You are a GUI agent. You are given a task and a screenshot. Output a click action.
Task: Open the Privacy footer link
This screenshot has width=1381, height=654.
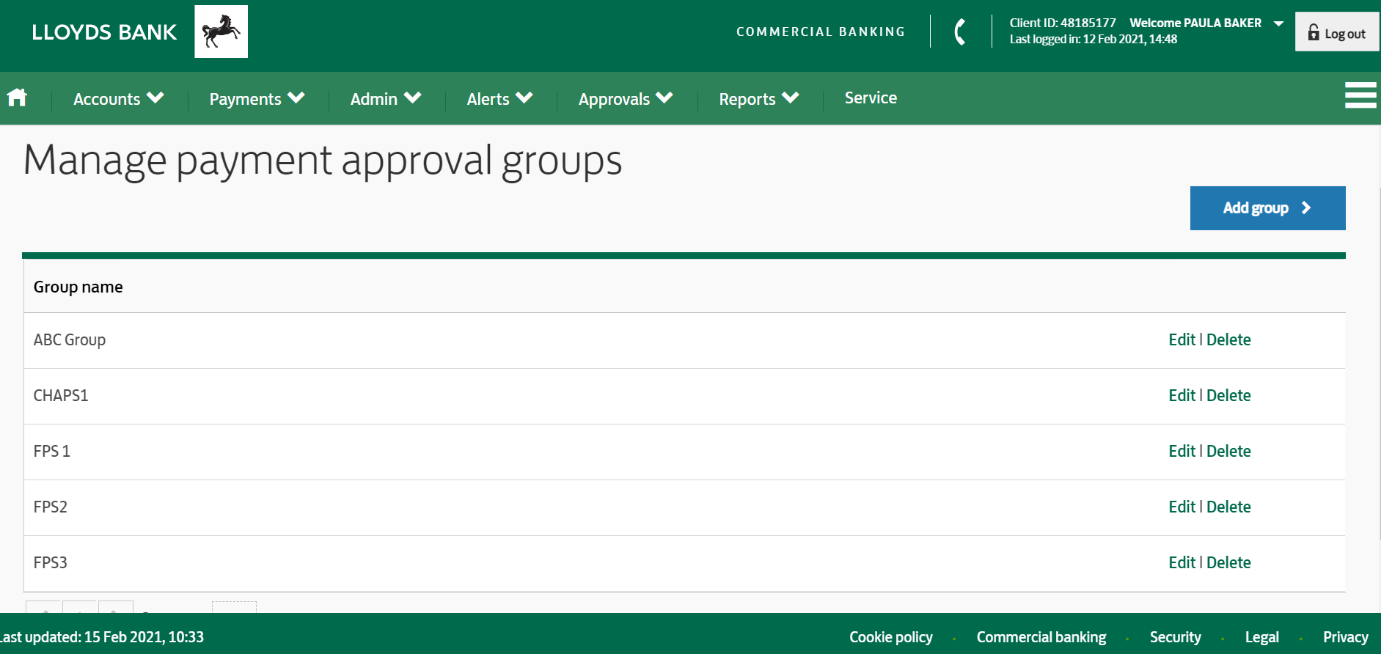click(1345, 637)
